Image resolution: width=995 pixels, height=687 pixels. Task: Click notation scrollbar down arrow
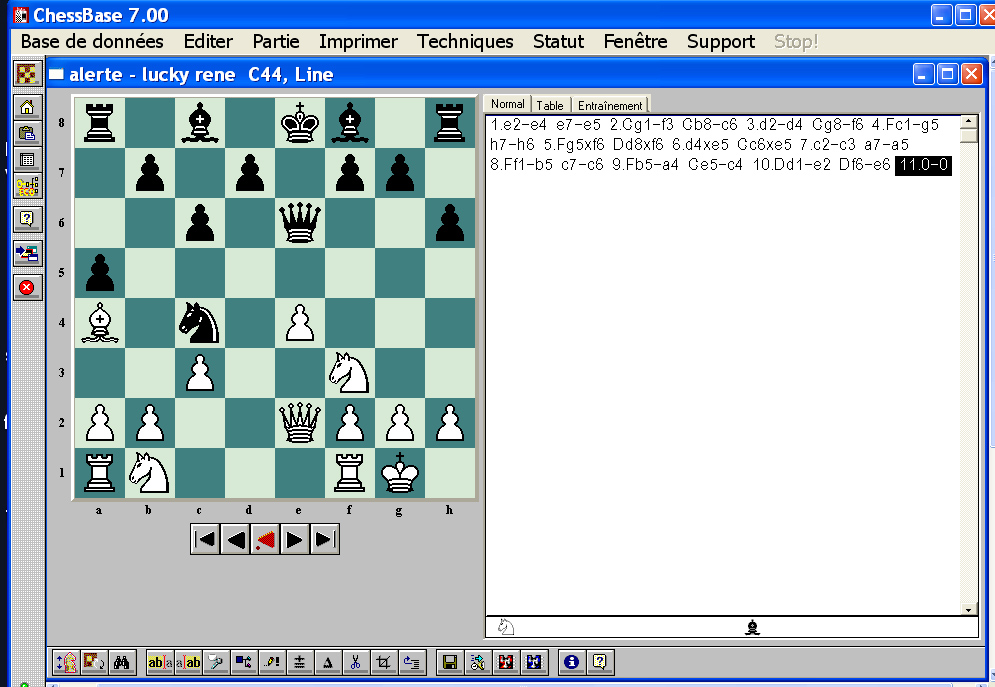point(968,610)
